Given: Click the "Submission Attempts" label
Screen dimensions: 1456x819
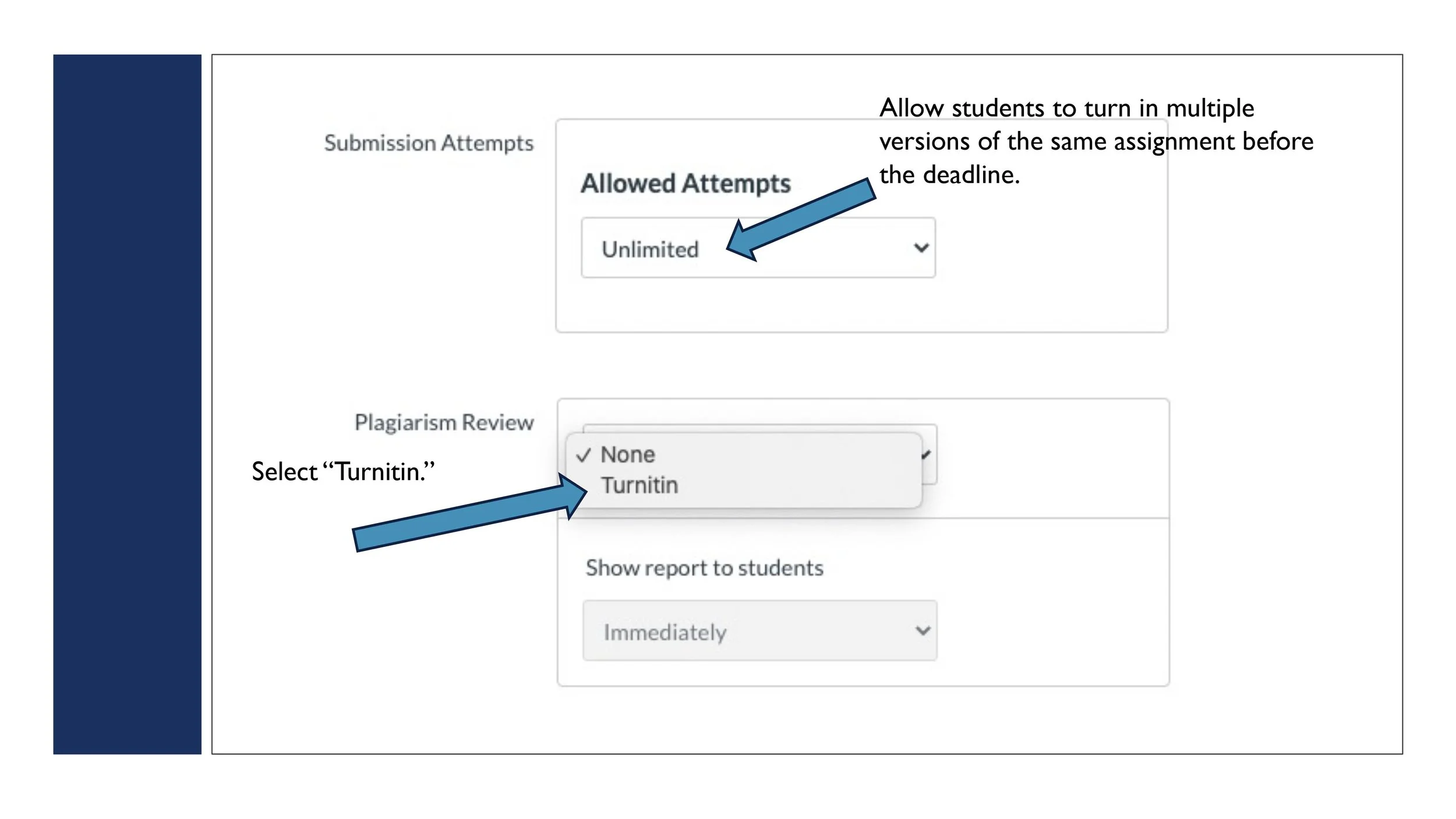Looking at the screenshot, I should 429,143.
